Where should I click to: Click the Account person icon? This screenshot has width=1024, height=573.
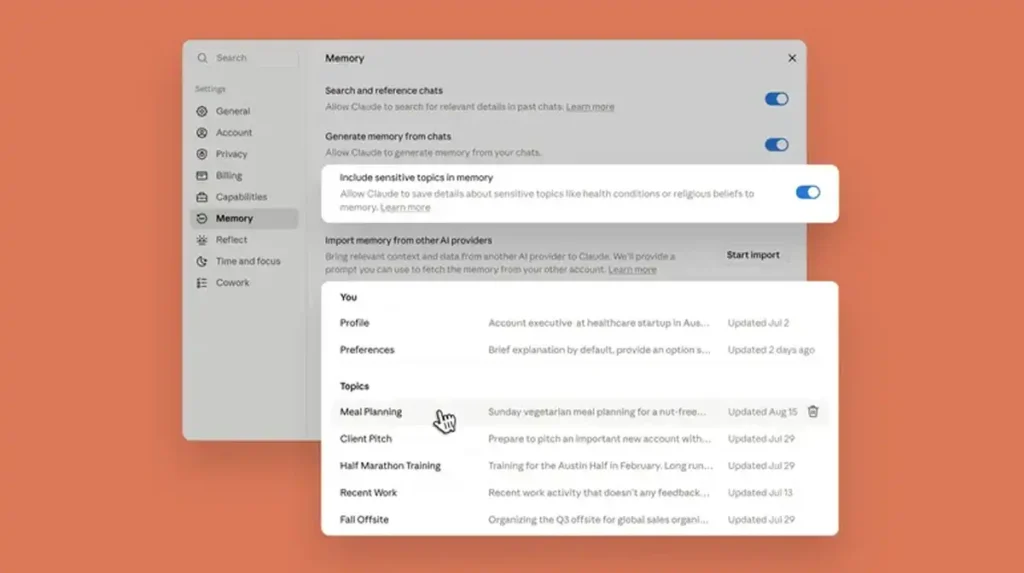tap(202, 133)
